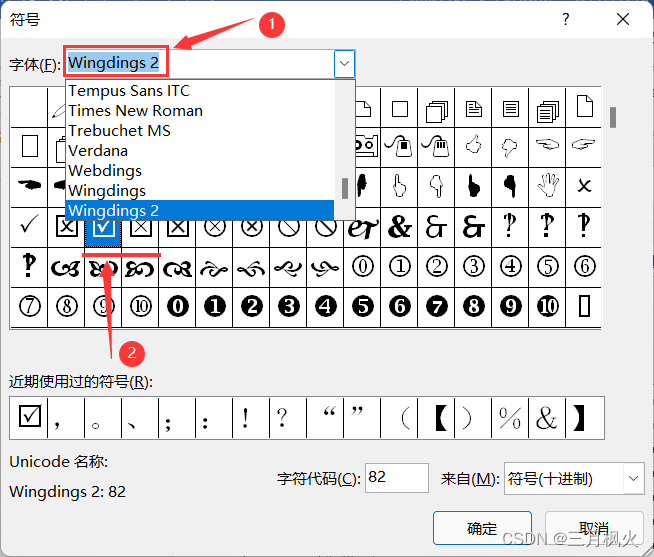This screenshot has width=654, height=557.
Task: Click the 取消 cancel button
Action: 594,528
